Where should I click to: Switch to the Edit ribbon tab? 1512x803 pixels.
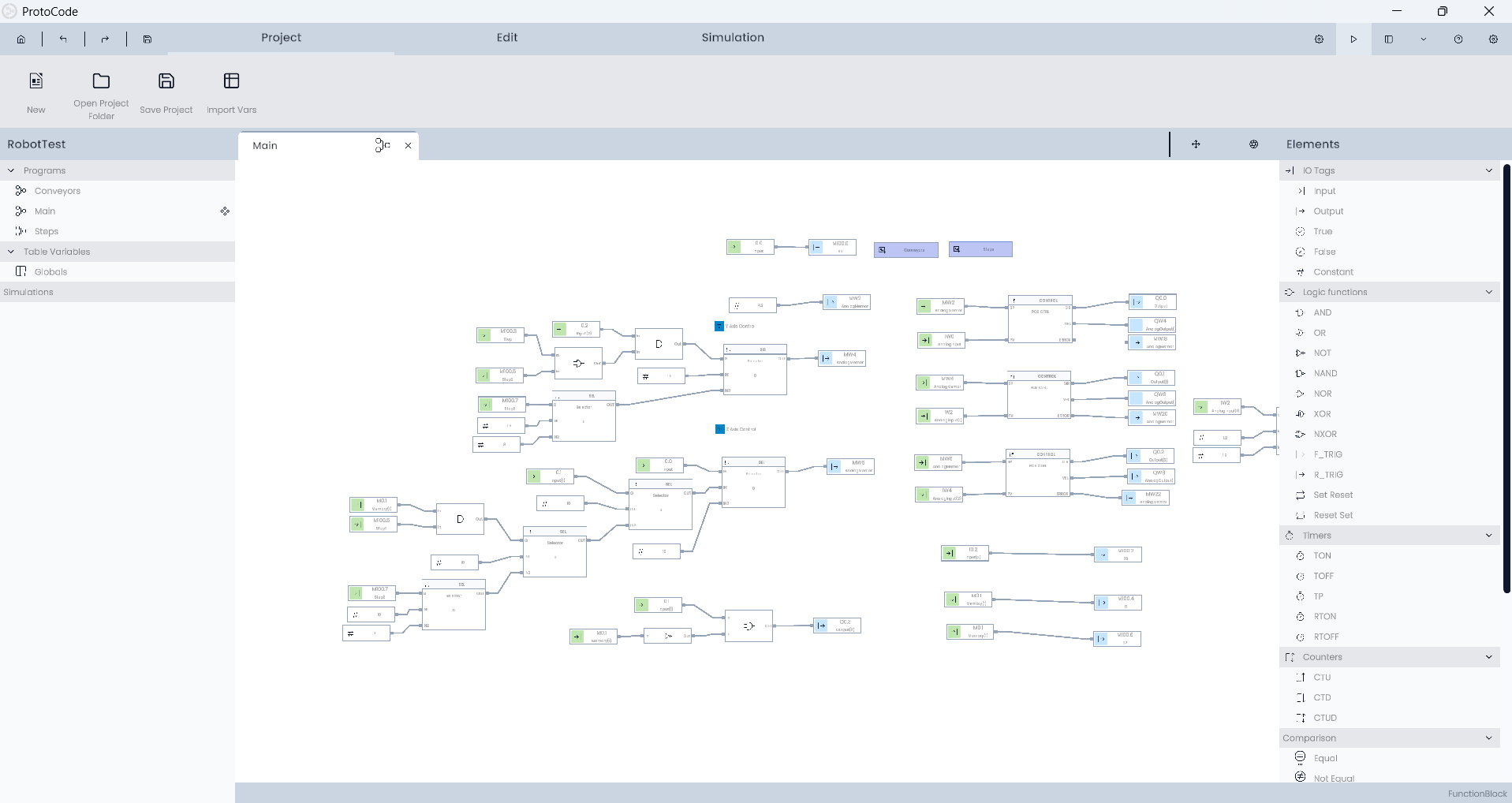tap(507, 38)
